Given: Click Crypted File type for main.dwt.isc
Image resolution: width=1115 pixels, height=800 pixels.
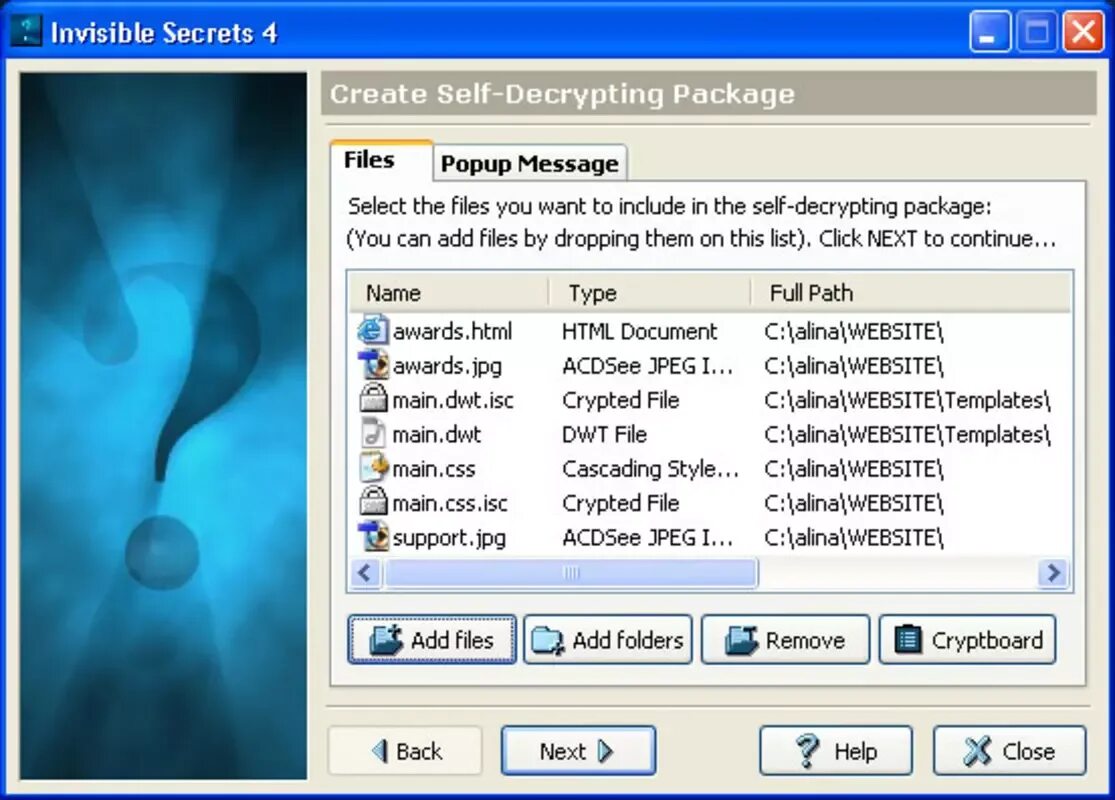Looking at the screenshot, I should click(x=621, y=400).
